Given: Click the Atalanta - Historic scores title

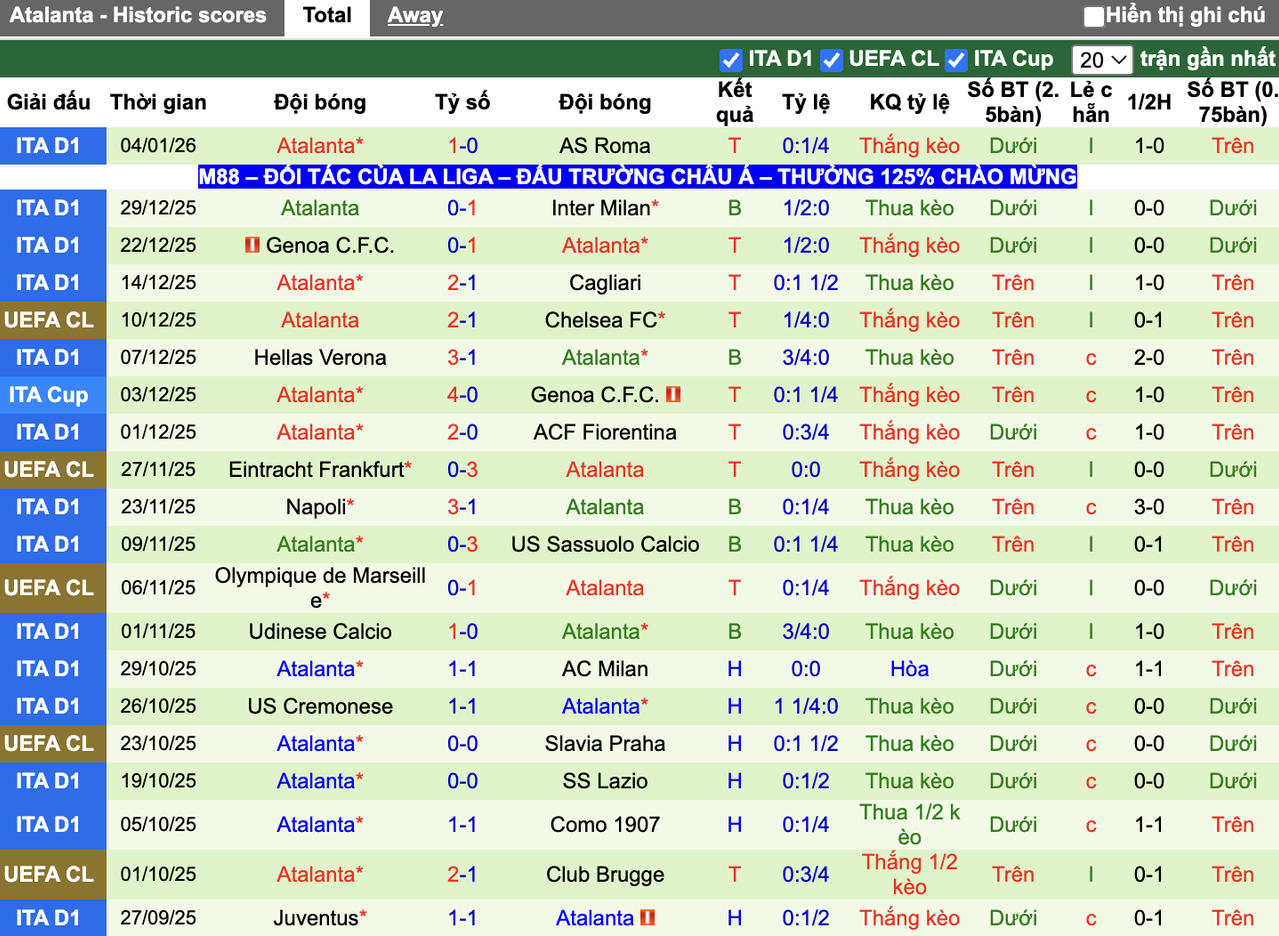Looking at the screenshot, I should point(138,16).
